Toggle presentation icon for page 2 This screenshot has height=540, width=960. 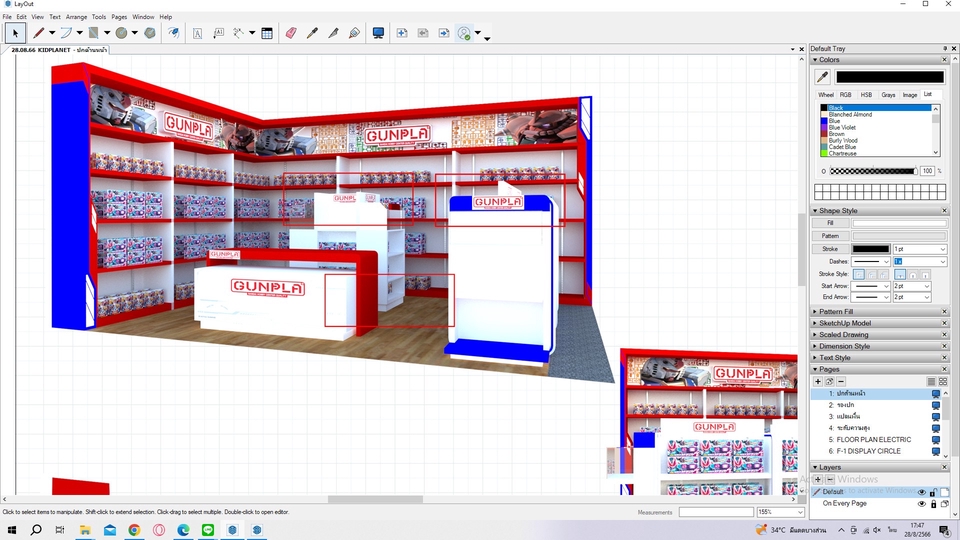click(936, 405)
